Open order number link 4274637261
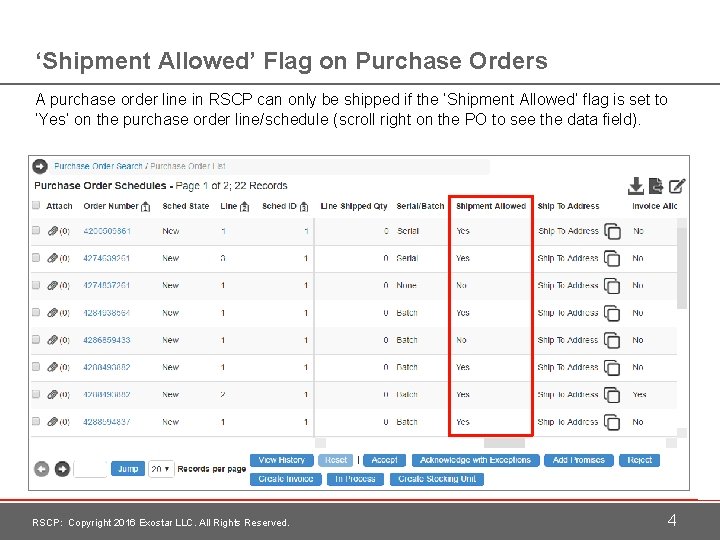Screen dimensions: 720x540 [x=107, y=286]
